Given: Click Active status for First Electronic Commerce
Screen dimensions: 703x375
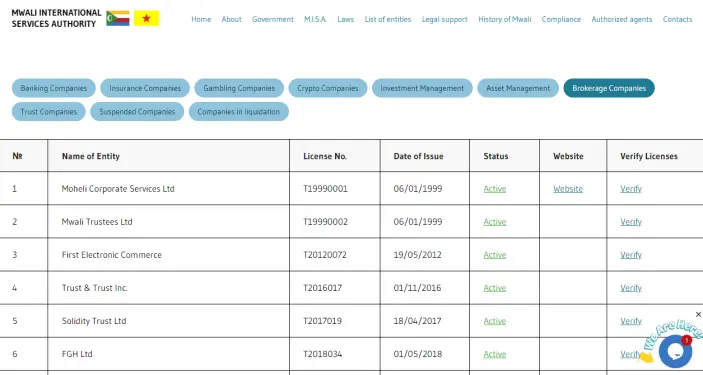Looking at the screenshot, I should 495,255.
